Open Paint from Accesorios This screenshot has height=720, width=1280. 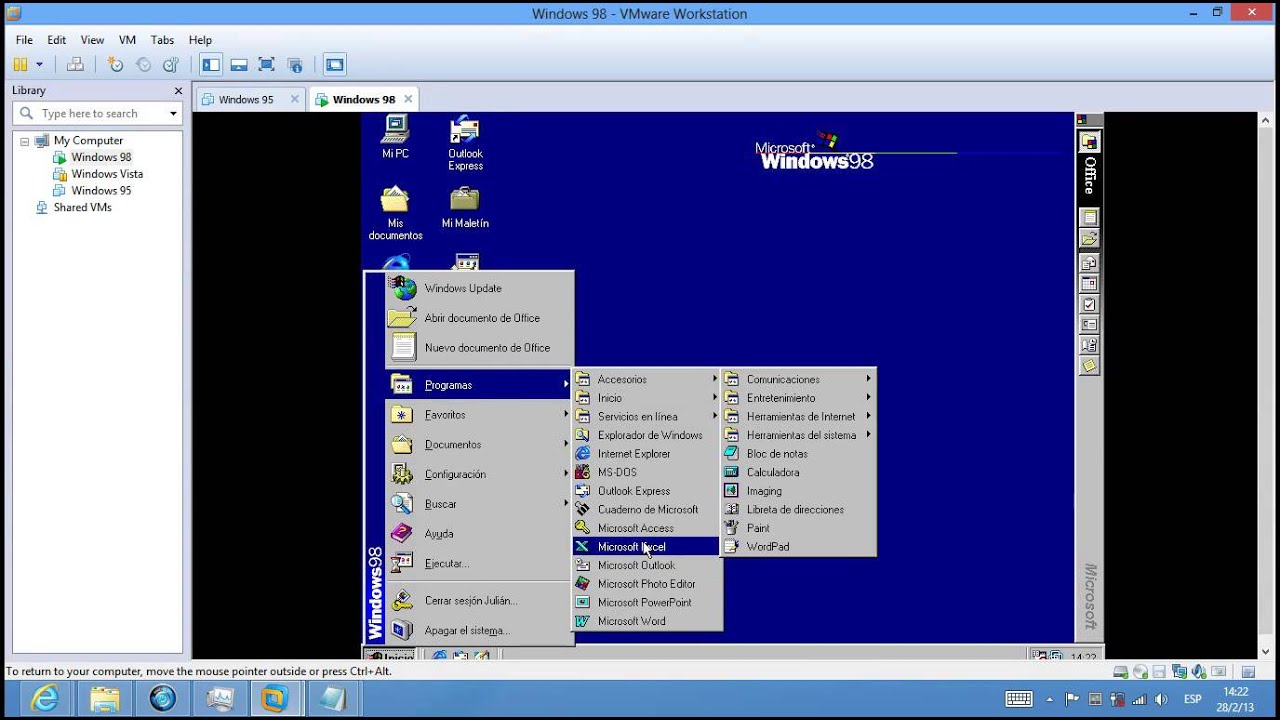click(799, 528)
